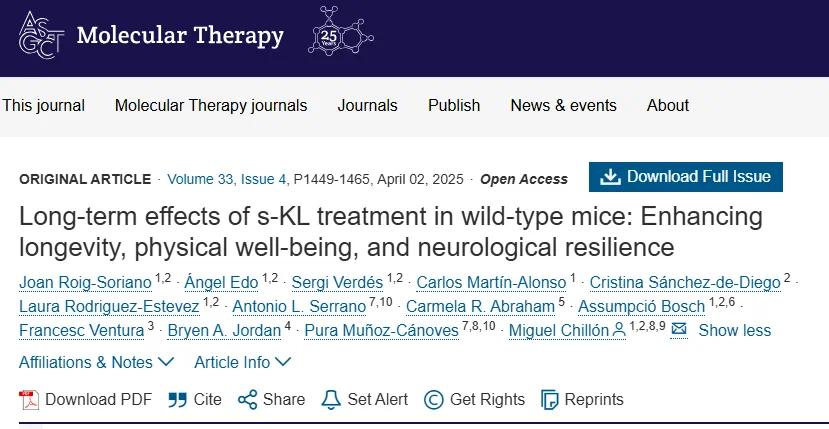Open the News & events menu

(563, 105)
